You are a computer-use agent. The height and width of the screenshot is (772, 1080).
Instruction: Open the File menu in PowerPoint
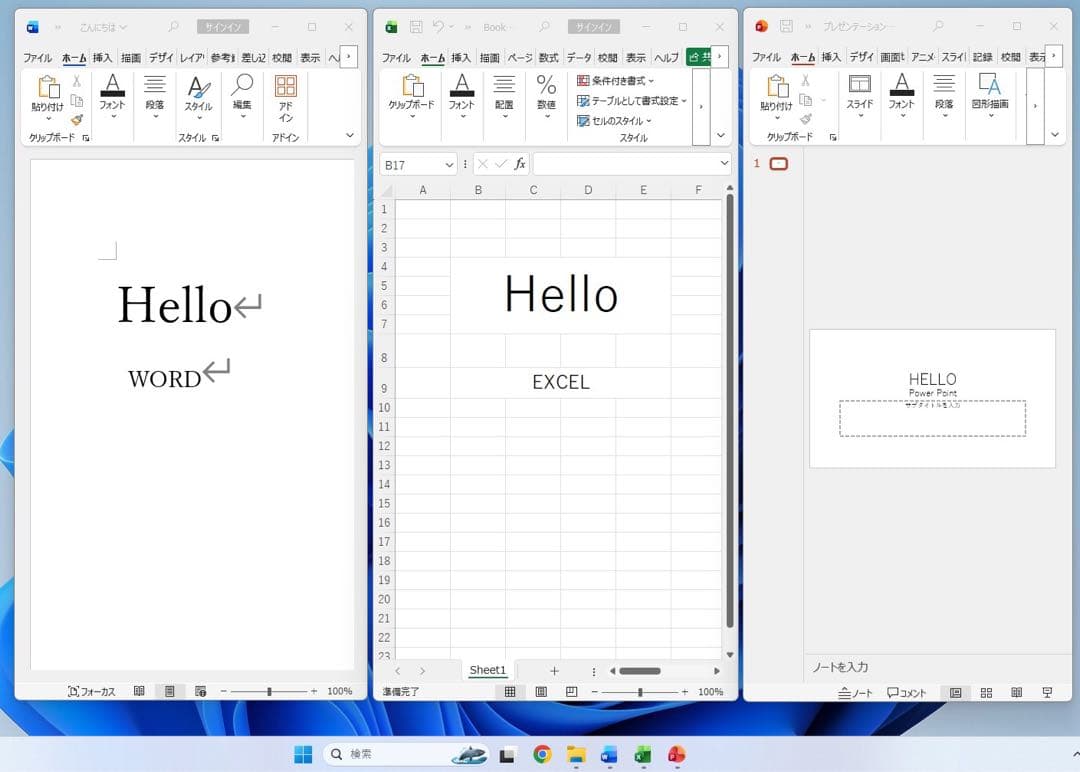coord(766,57)
